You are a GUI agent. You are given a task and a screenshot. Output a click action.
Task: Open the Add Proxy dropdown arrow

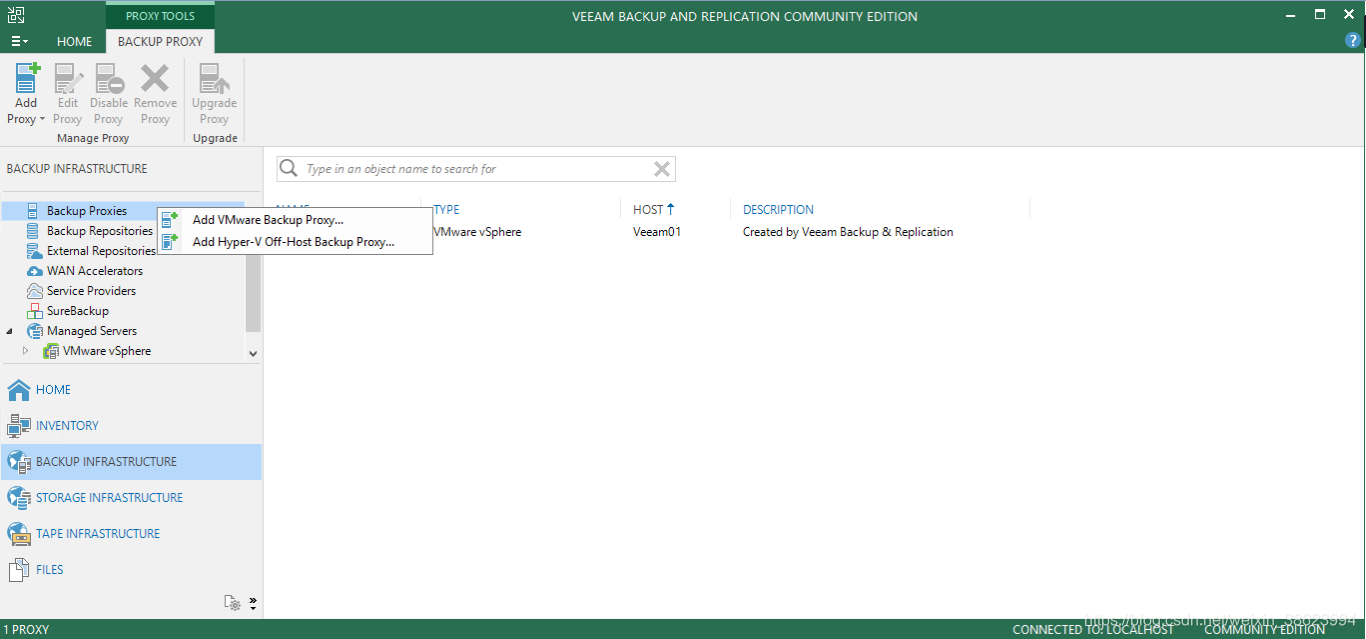click(x=42, y=119)
